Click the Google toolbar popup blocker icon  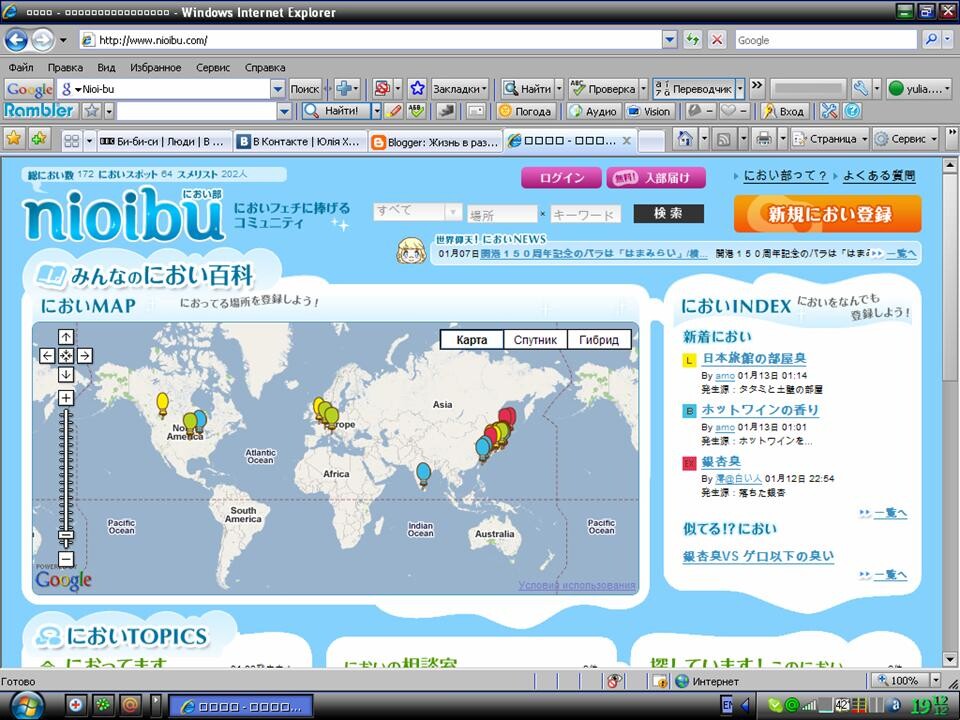(x=382, y=89)
